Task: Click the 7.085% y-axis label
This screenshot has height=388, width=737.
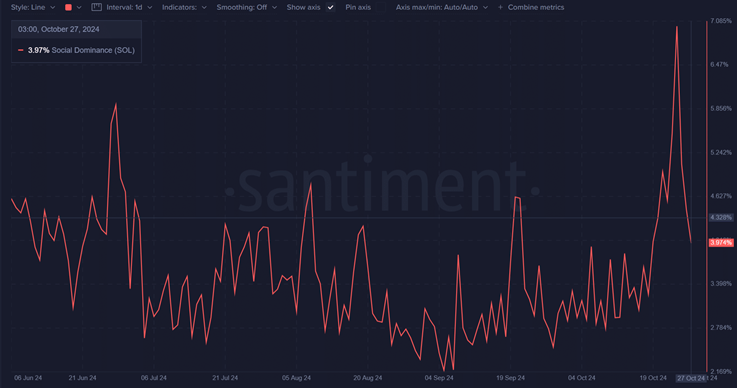Action: 721,21
